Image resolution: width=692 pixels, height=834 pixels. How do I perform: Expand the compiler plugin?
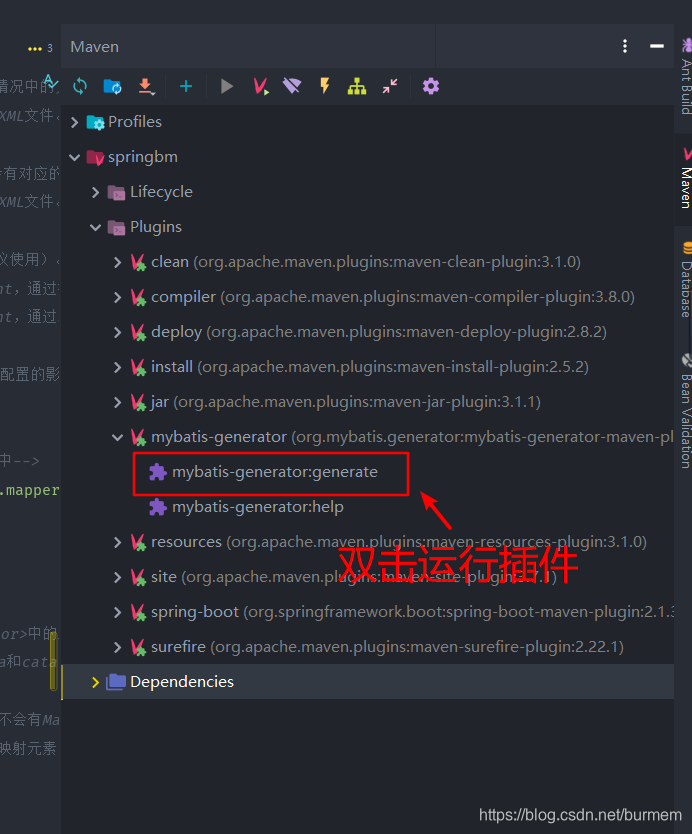tap(118, 297)
